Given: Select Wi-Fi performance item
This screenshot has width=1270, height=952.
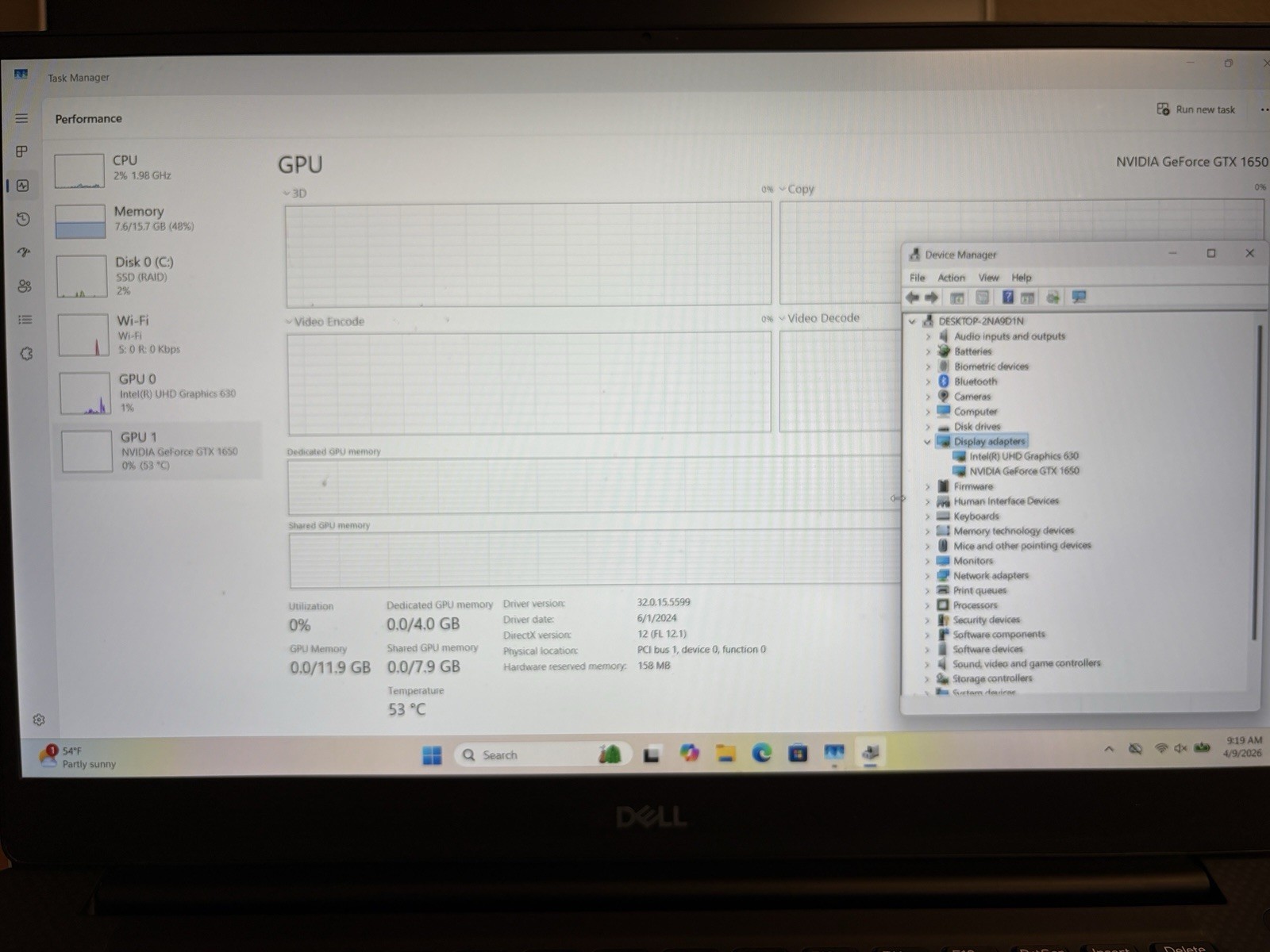Looking at the screenshot, I should (x=158, y=334).
